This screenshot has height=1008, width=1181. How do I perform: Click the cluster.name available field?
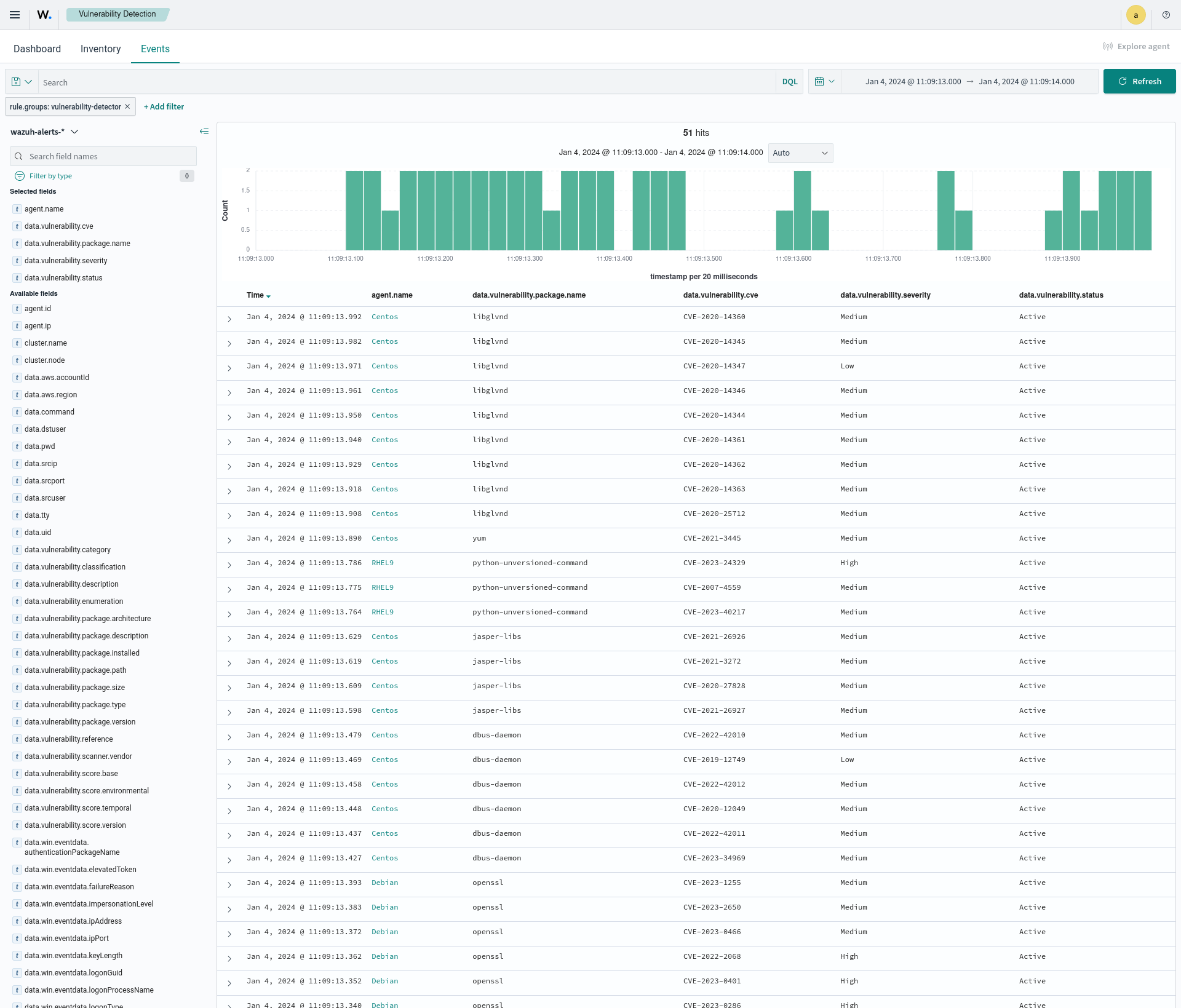[x=46, y=343]
